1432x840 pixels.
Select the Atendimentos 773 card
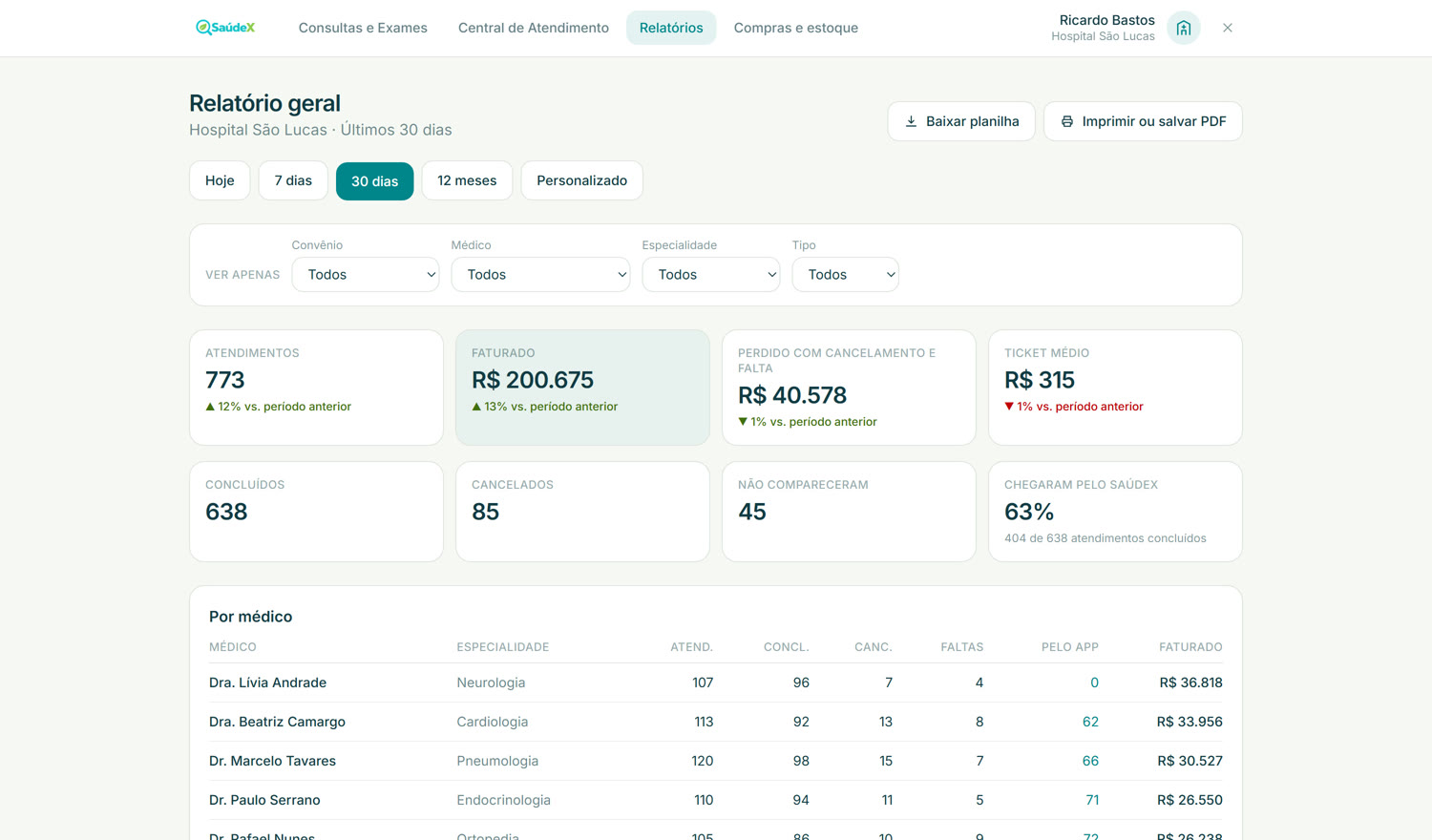point(316,388)
